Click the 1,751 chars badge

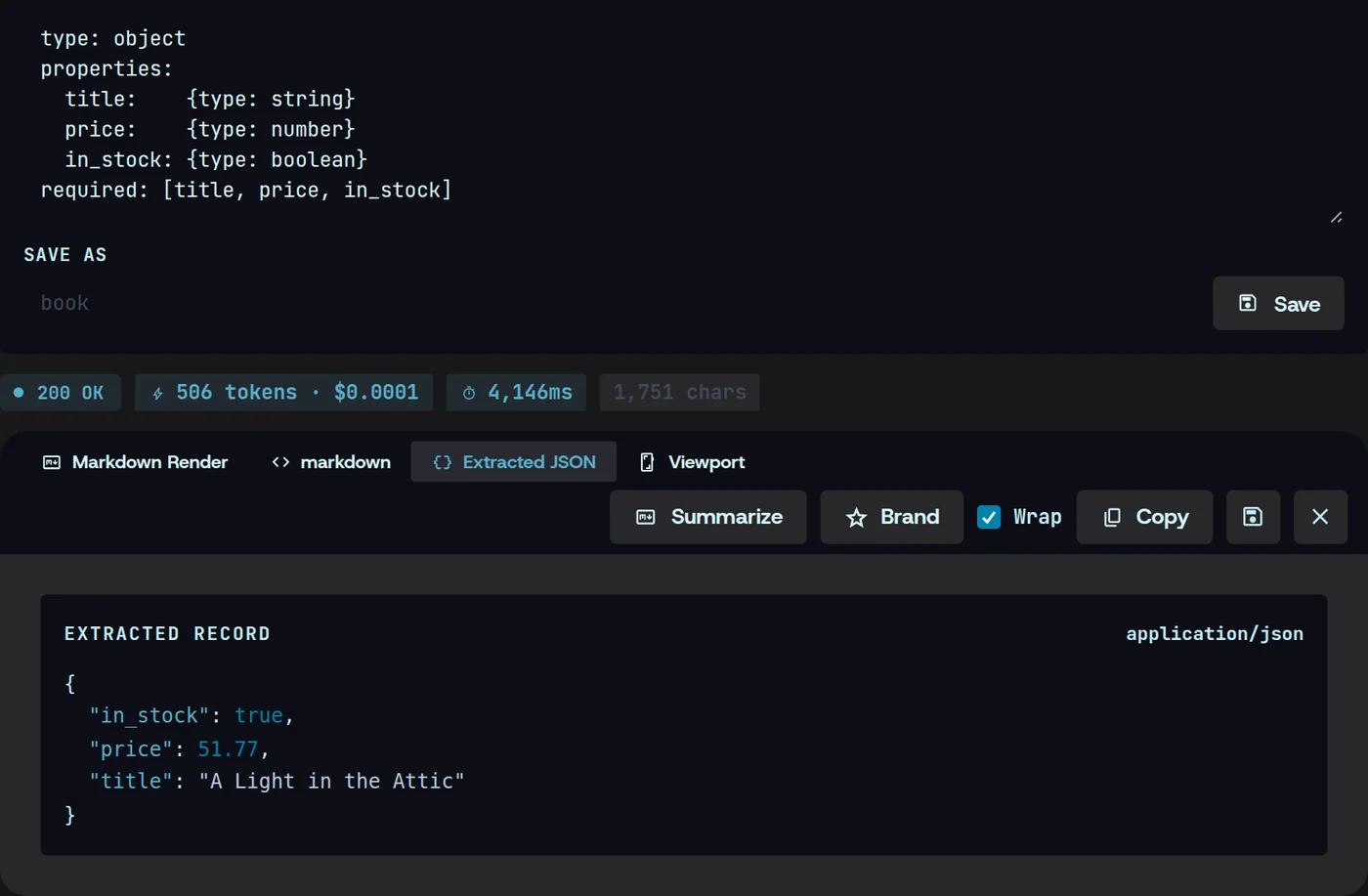(x=679, y=393)
